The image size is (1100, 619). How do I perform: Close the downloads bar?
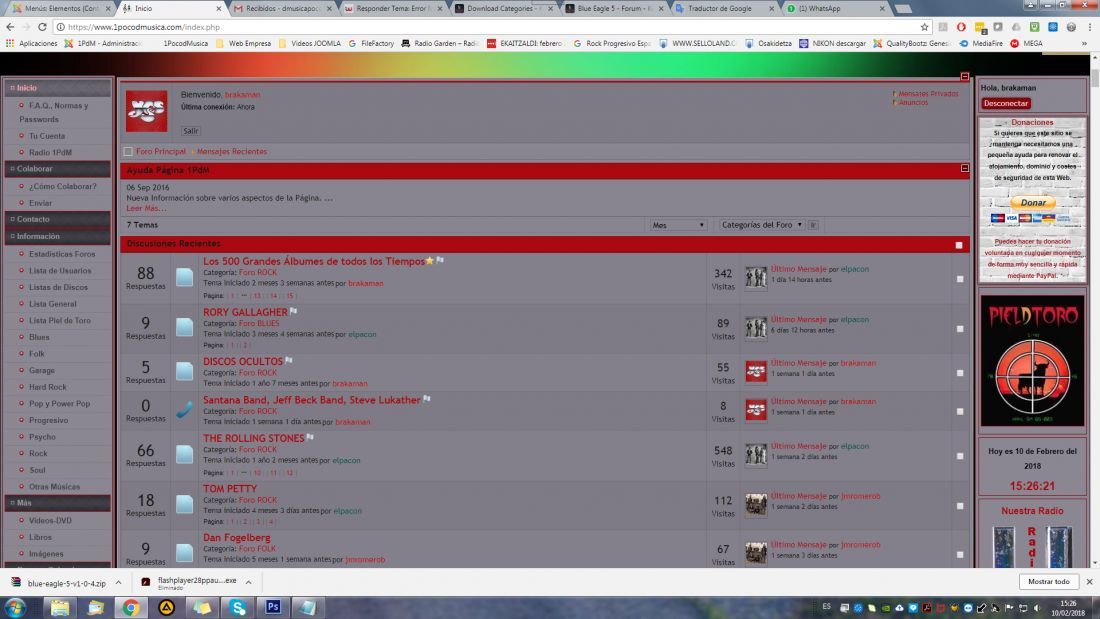point(1089,582)
